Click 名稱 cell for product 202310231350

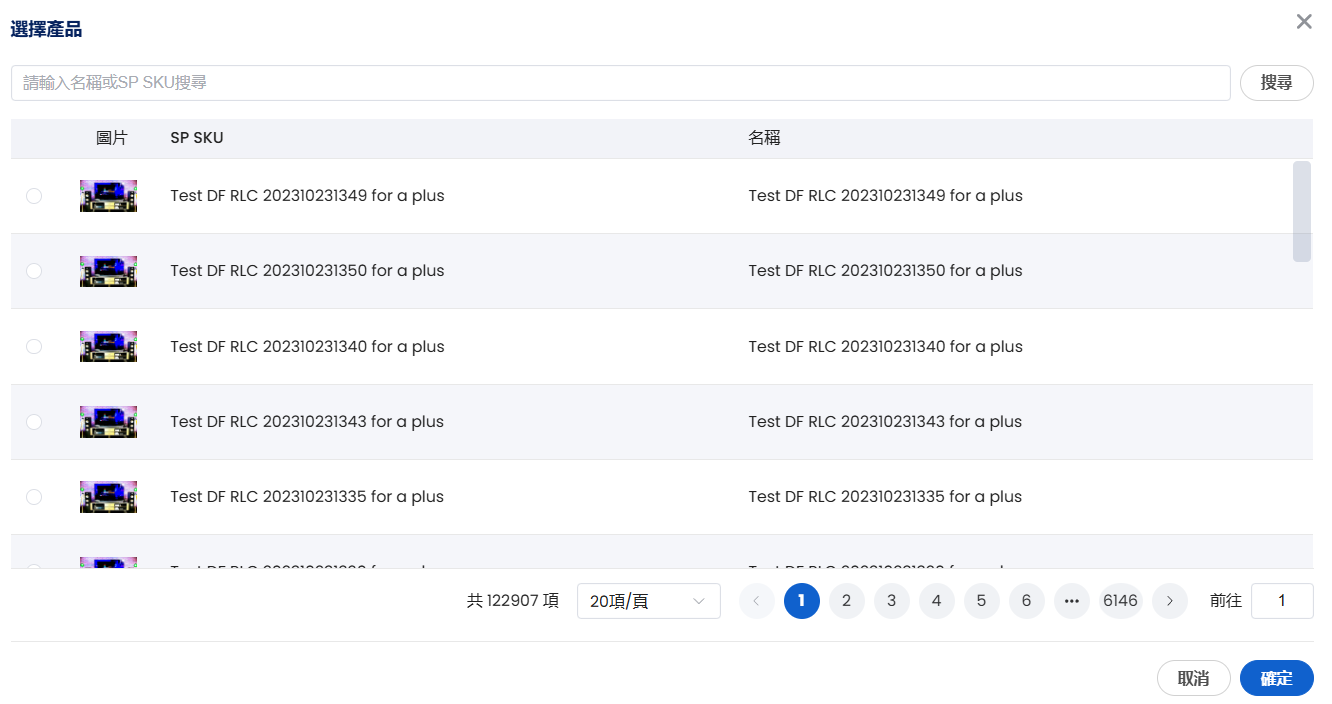[x=885, y=271]
